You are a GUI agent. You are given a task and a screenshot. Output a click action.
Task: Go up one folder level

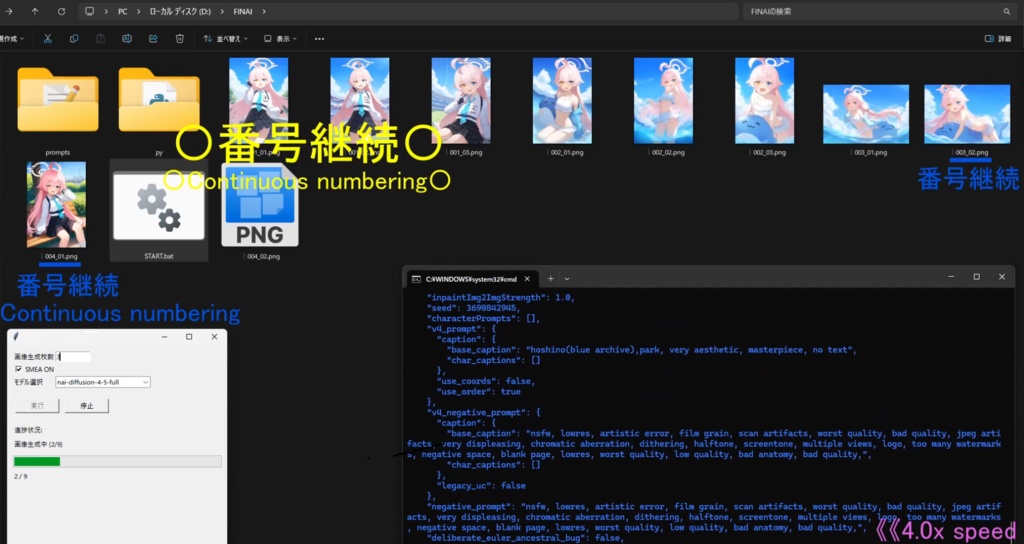(x=35, y=11)
